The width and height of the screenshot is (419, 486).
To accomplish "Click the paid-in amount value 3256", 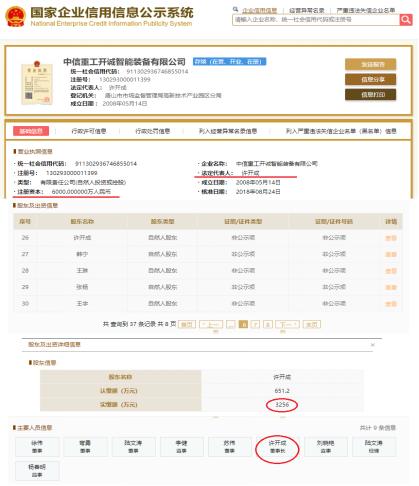I will (282, 404).
